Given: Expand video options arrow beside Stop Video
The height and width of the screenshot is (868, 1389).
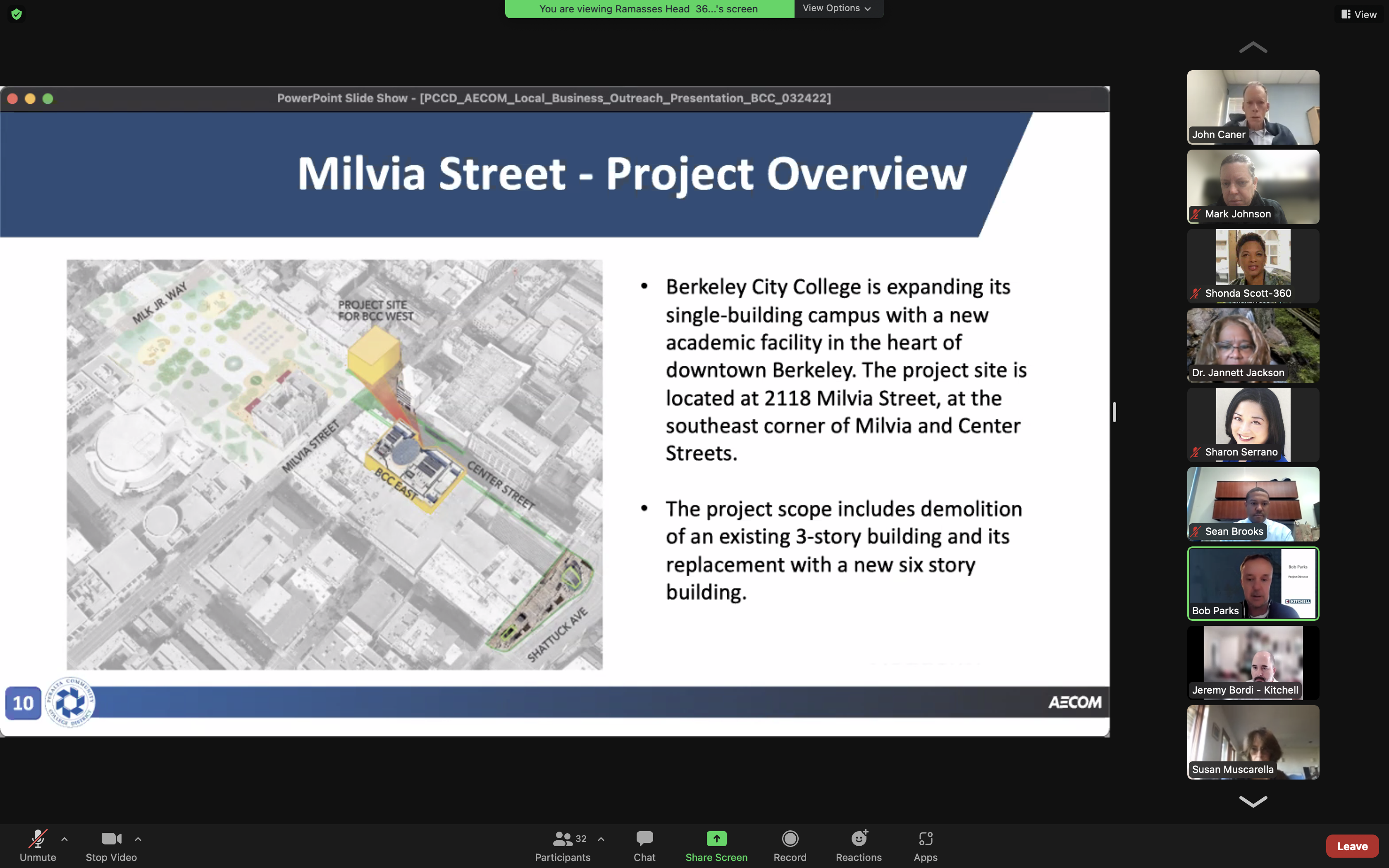Looking at the screenshot, I should 138,839.
